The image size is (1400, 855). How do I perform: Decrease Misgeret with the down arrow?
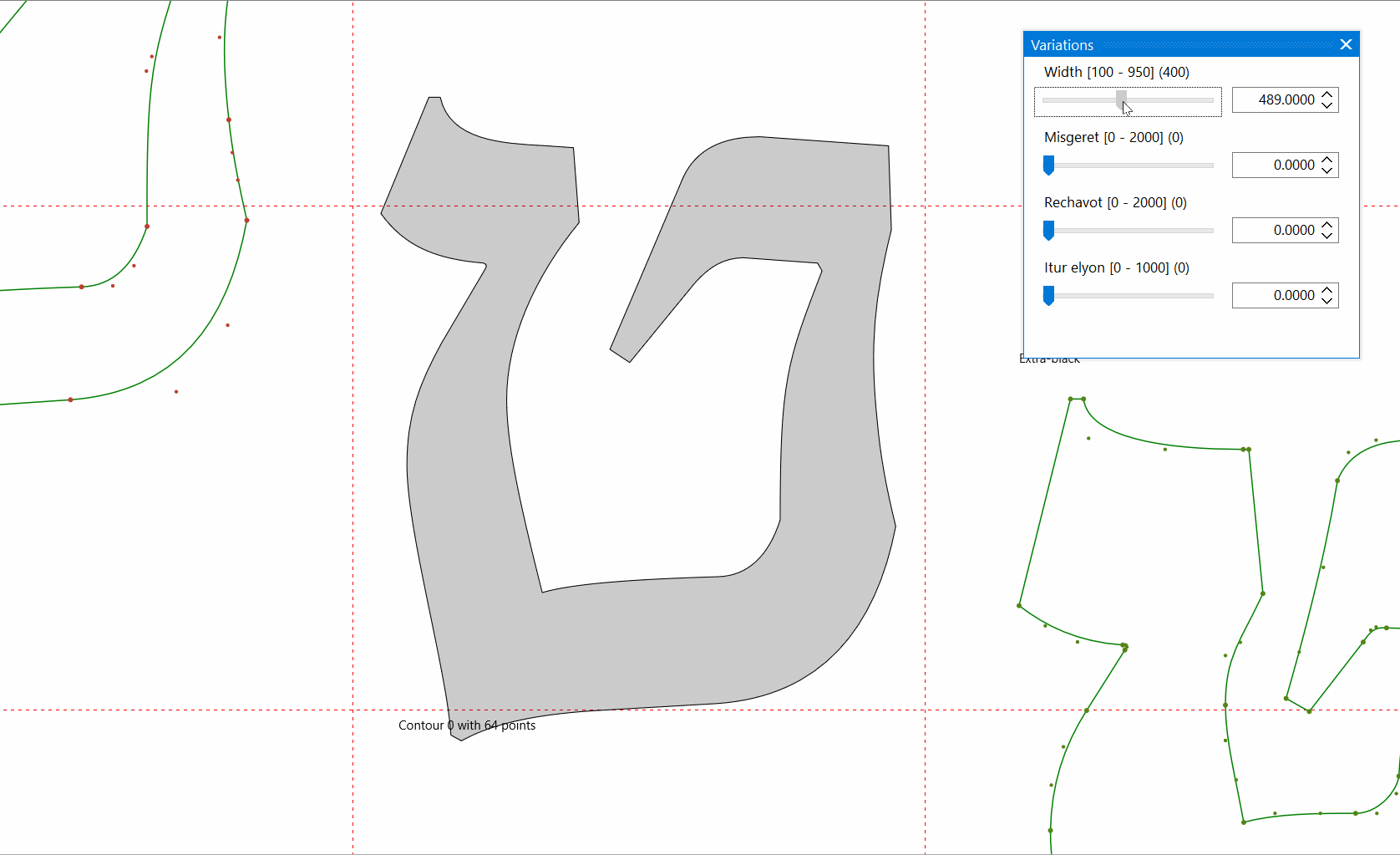(x=1327, y=171)
